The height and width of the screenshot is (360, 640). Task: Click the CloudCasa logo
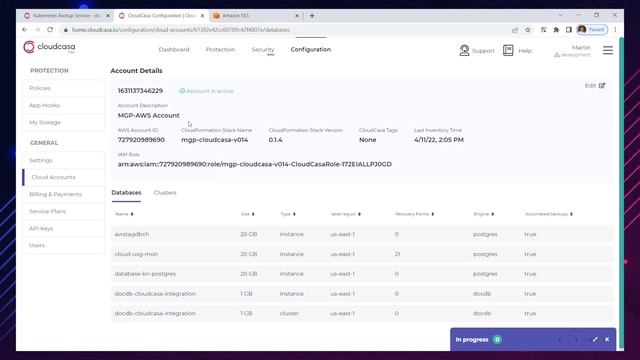coord(49,47)
